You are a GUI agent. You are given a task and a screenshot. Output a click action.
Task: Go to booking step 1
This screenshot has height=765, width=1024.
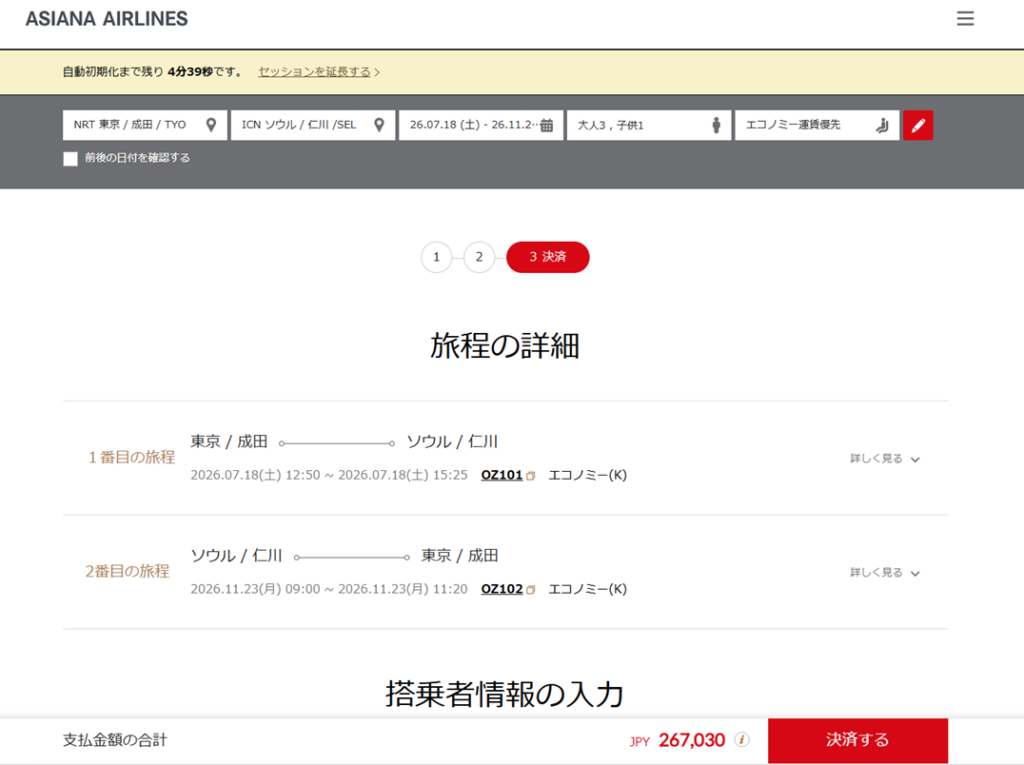[x=436, y=257]
